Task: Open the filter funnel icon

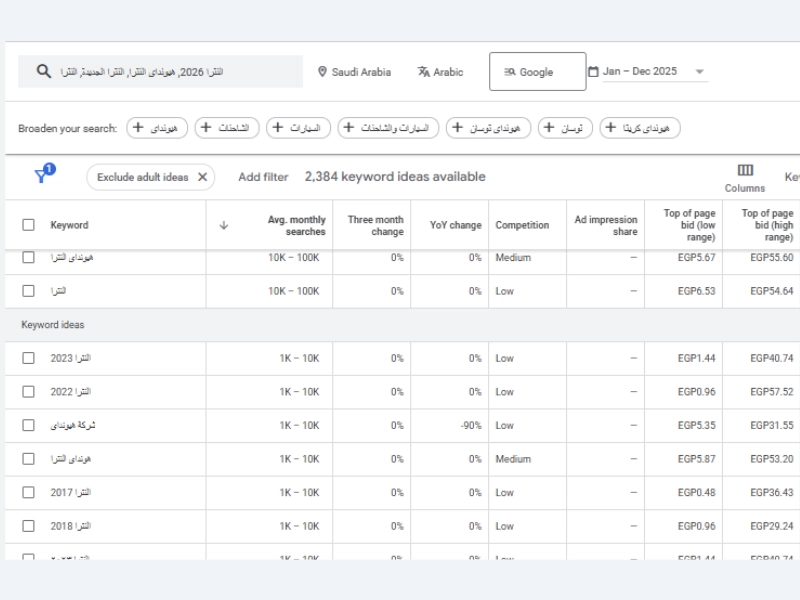Action: click(x=41, y=176)
